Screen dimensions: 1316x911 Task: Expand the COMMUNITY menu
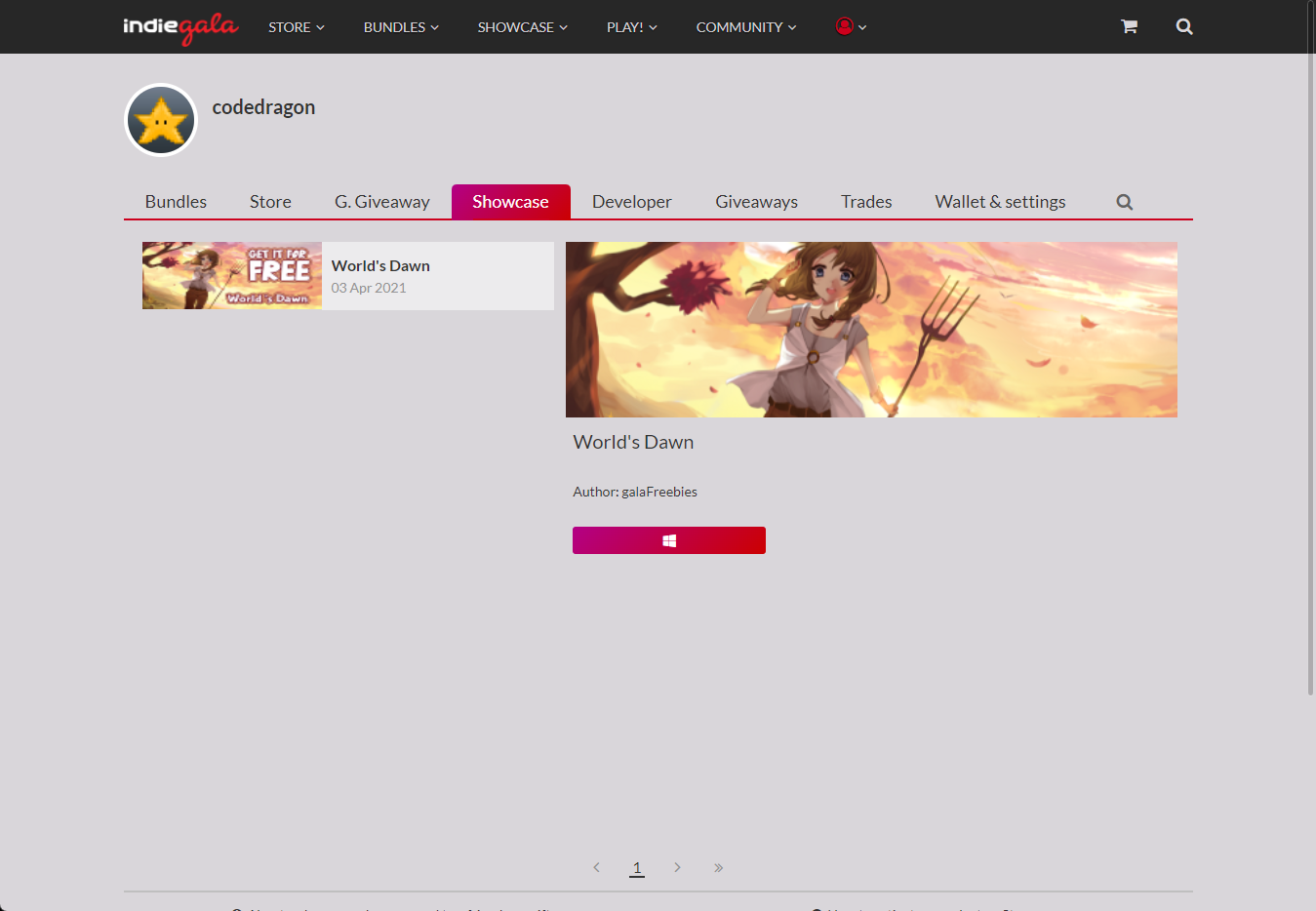coord(746,27)
